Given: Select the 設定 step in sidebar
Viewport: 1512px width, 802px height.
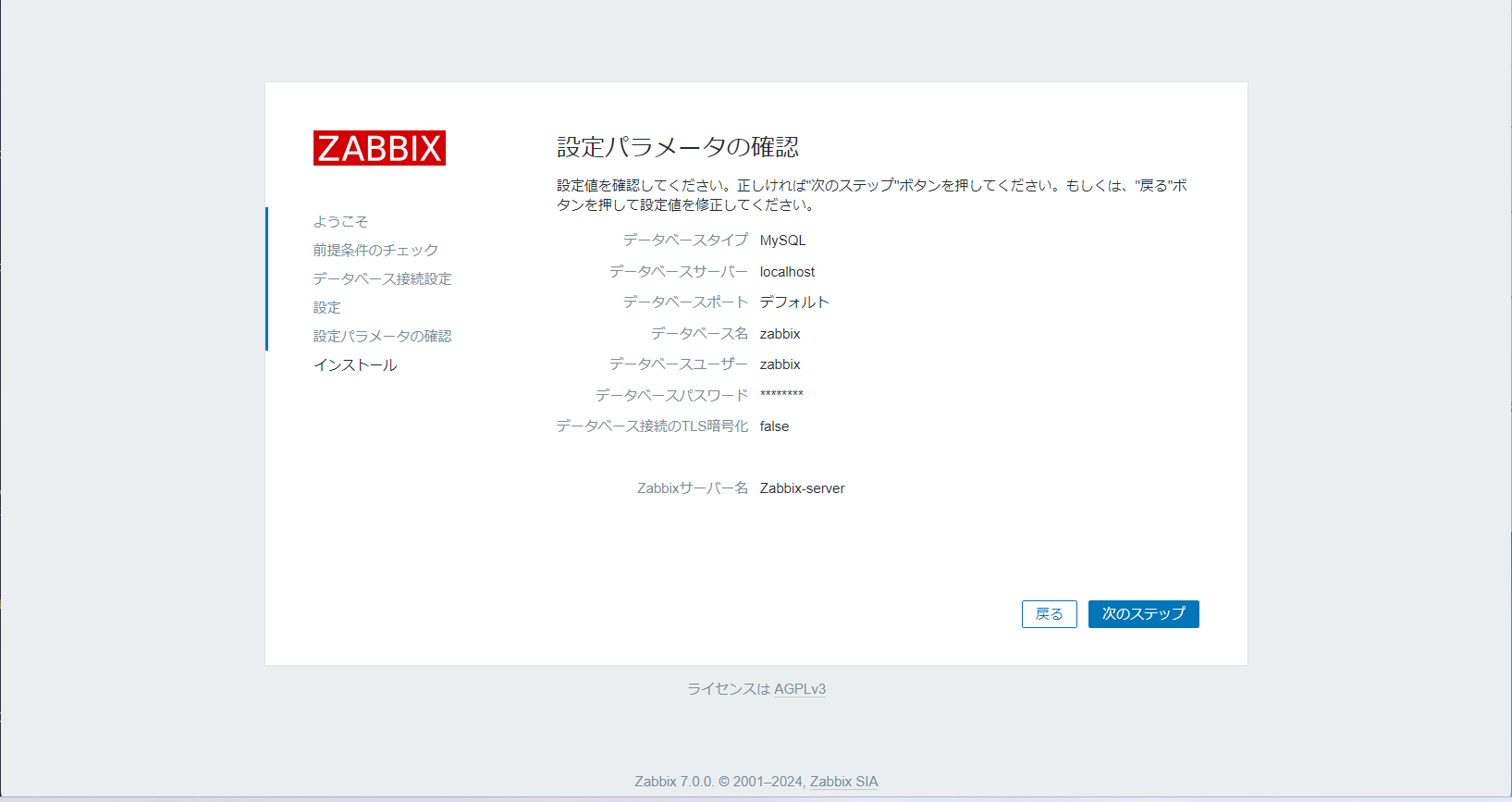Looking at the screenshot, I should [x=326, y=308].
